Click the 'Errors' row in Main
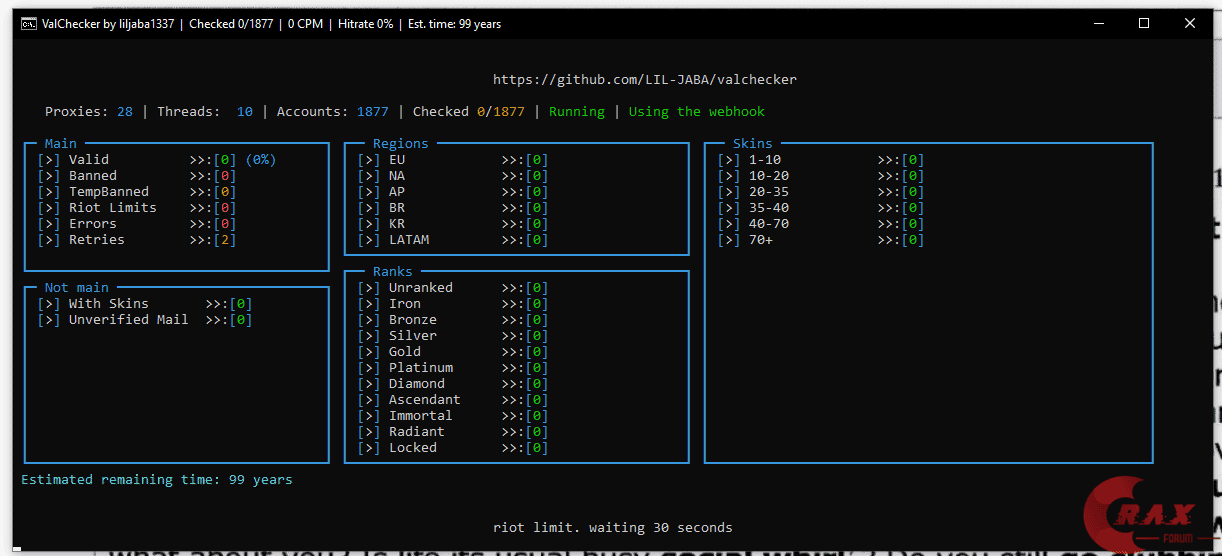The image size is (1222, 556). click(137, 223)
